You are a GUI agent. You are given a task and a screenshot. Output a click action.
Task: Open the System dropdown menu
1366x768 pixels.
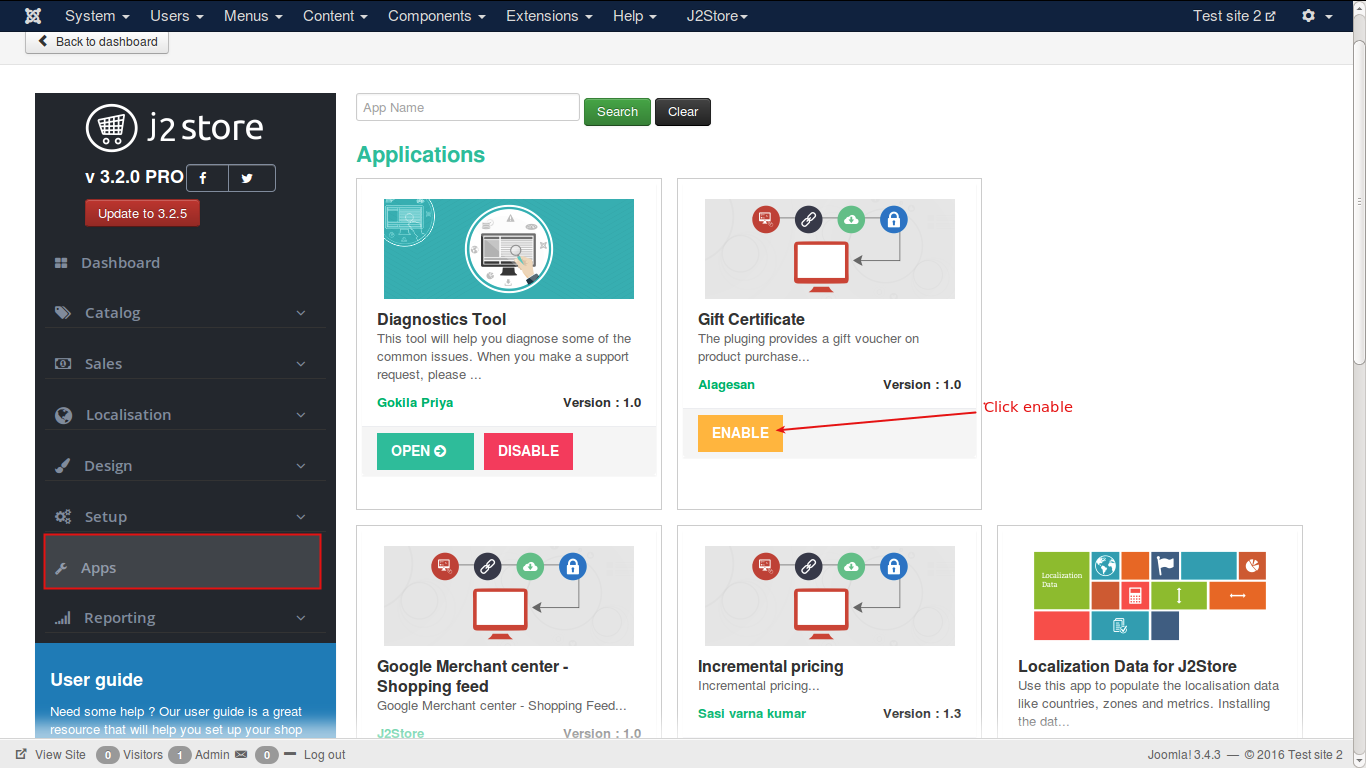coord(97,16)
